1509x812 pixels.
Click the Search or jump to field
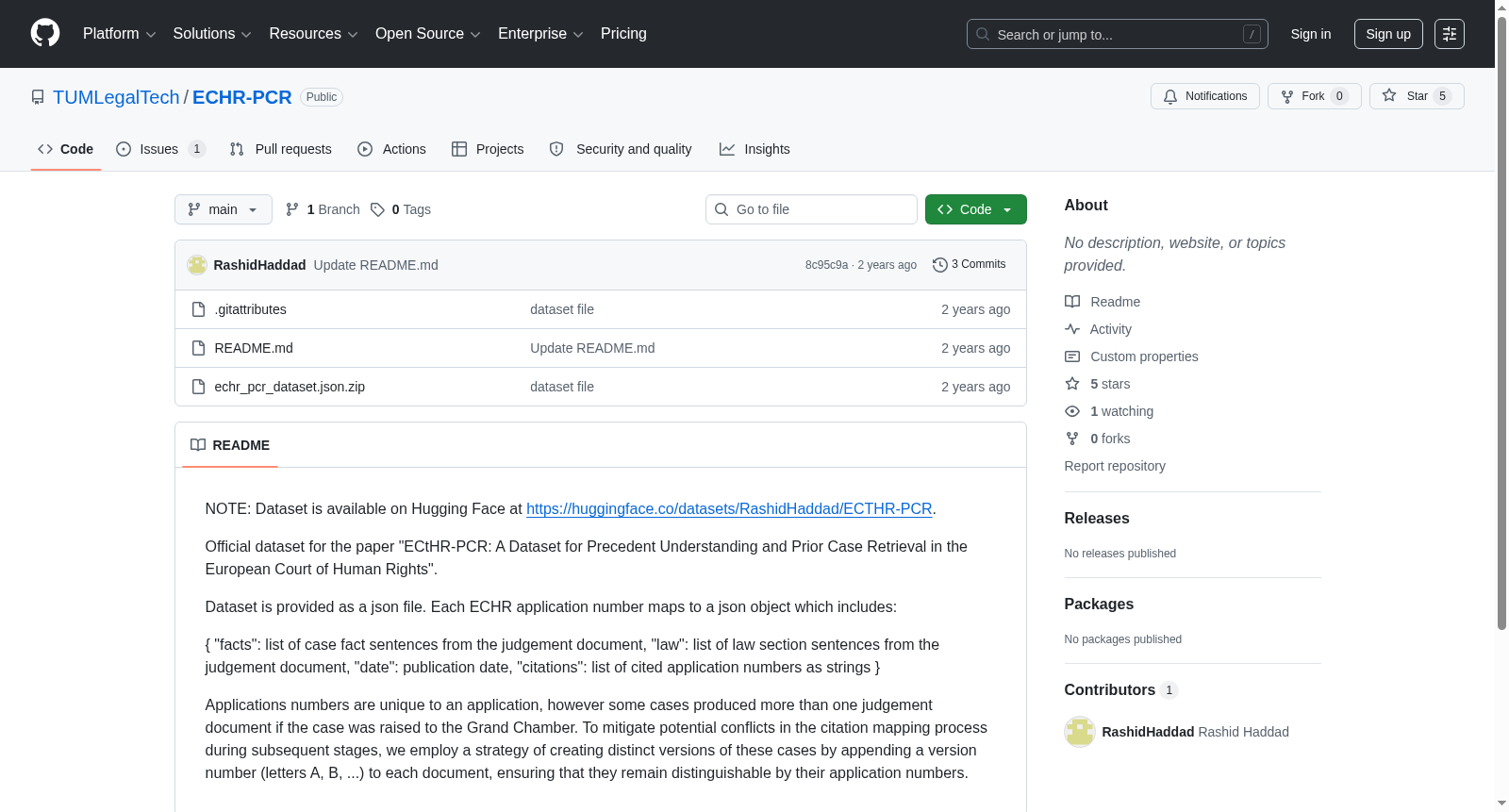(1118, 34)
